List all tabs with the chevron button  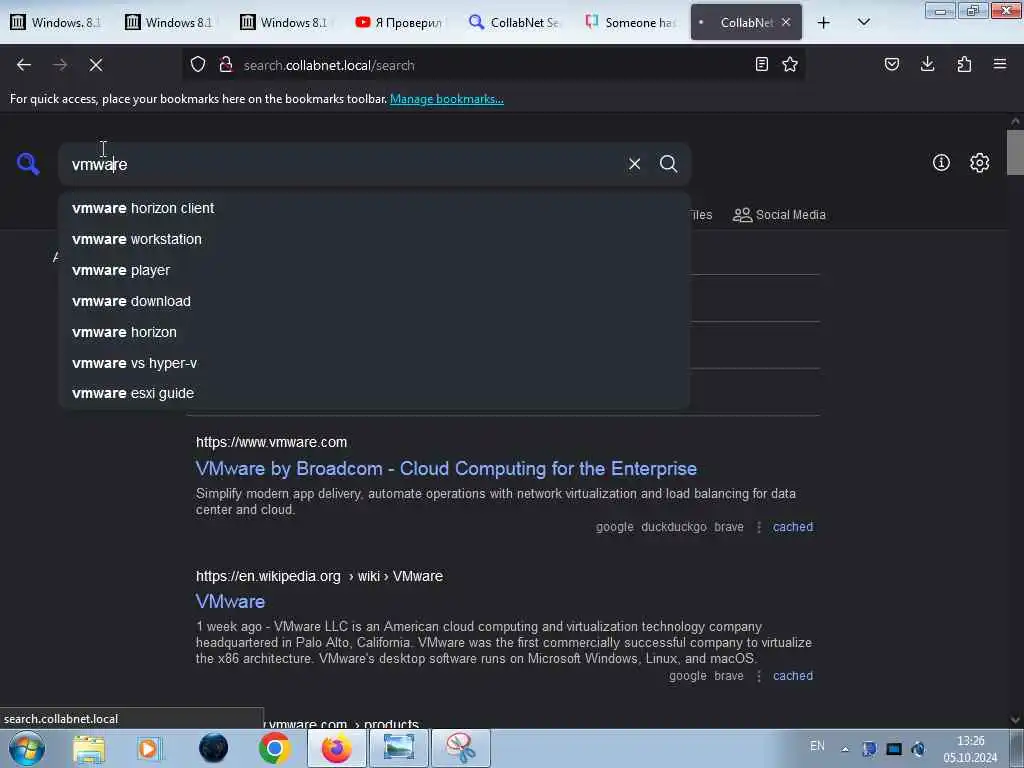coord(863,22)
